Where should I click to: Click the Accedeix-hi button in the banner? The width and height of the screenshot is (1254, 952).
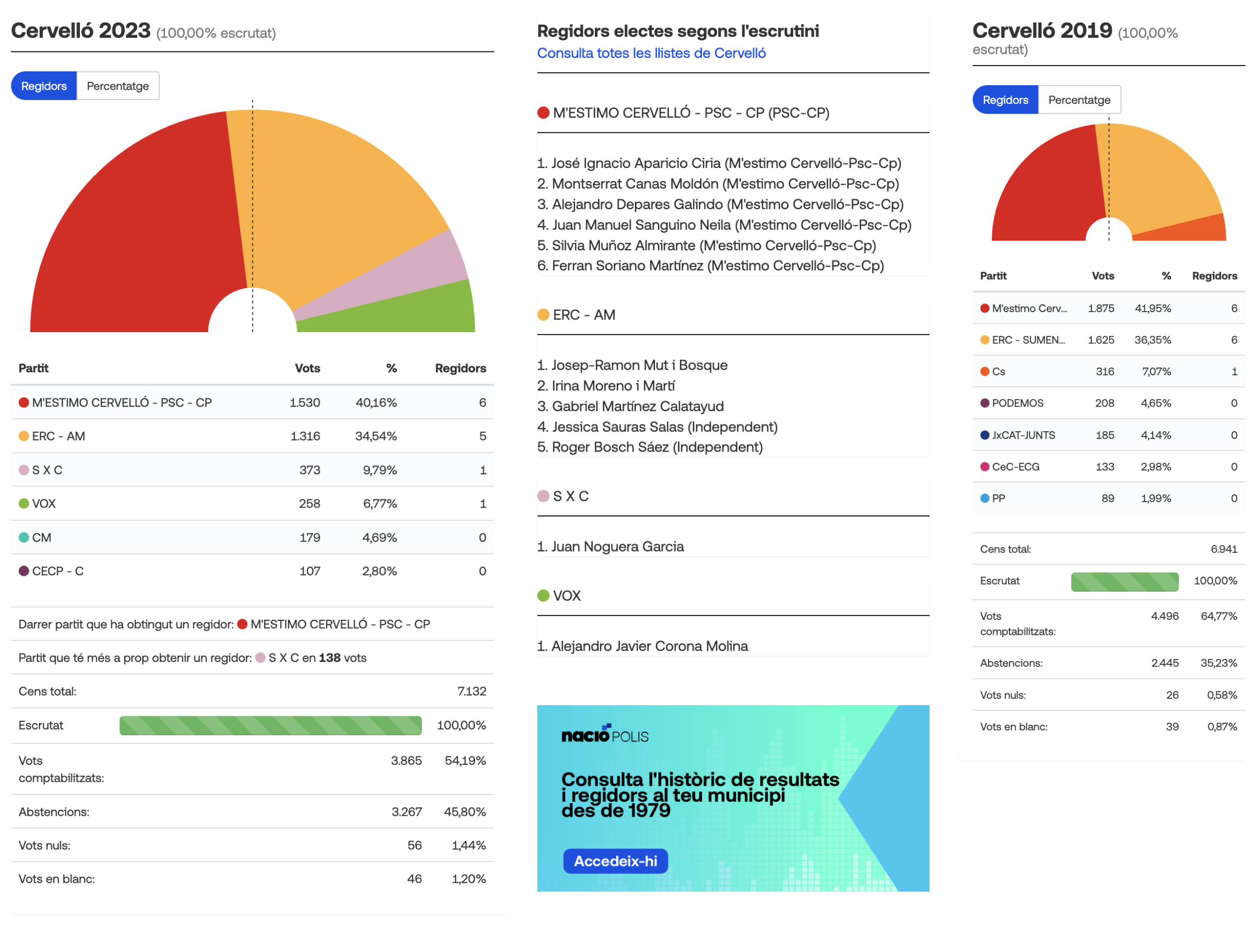click(616, 861)
